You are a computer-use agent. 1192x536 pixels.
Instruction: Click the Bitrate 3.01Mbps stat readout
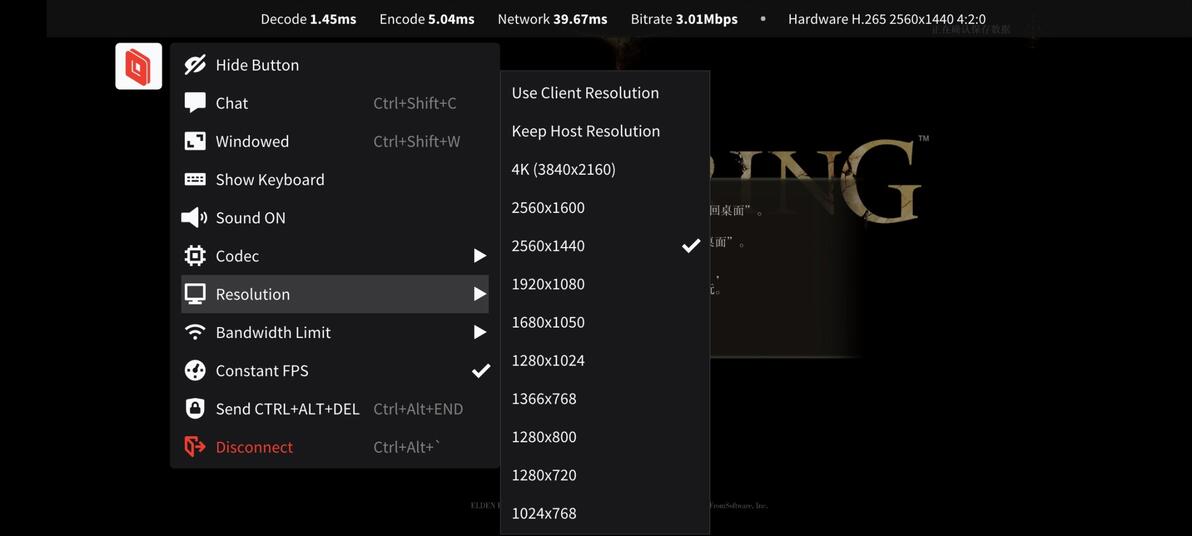(684, 19)
